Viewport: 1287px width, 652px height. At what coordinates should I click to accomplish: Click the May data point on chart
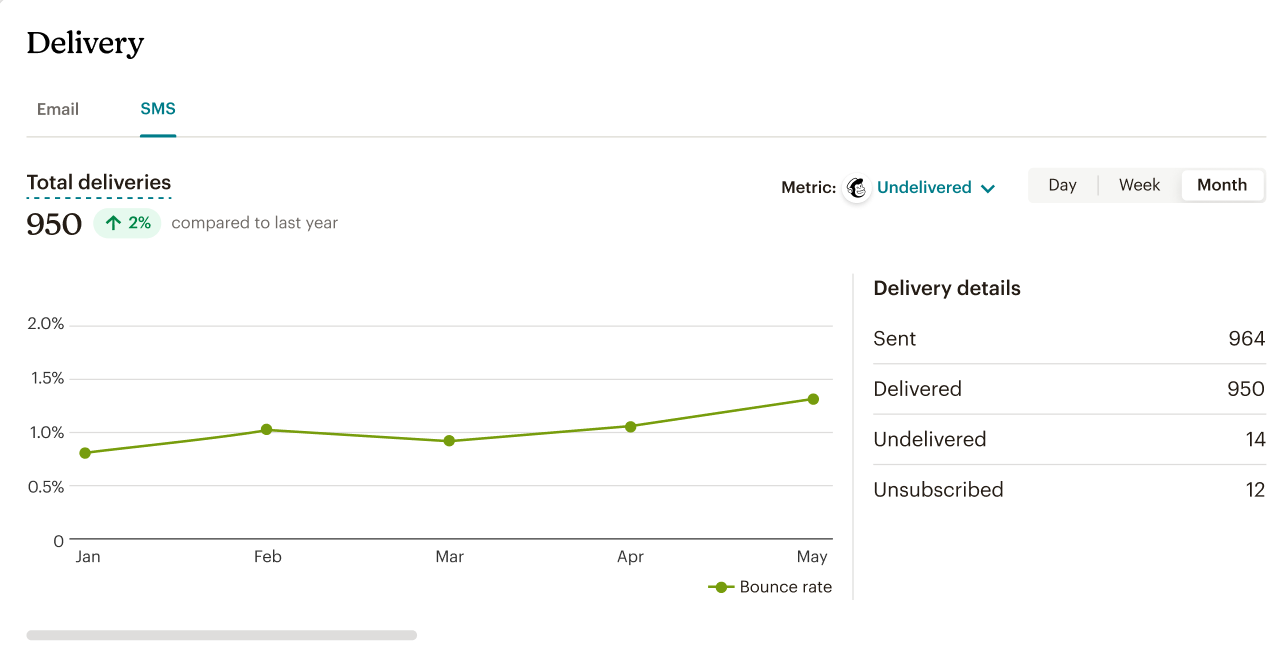coord(813,399)
